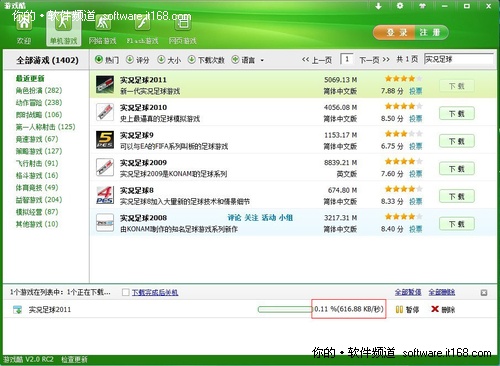Select 第一人称射击 (125) category
Viewport: 500px width, 366px height.
tap(45, 127)
